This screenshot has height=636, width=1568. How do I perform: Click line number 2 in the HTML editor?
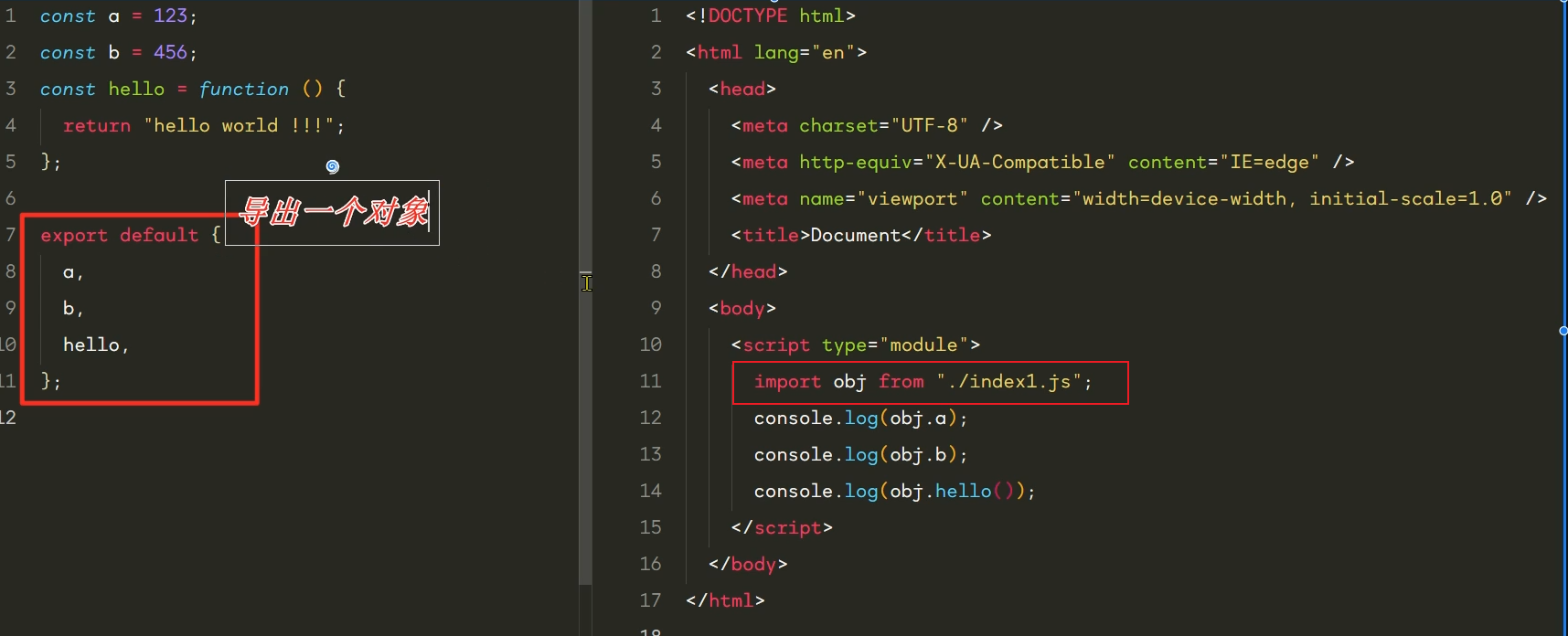pos(656,52)
